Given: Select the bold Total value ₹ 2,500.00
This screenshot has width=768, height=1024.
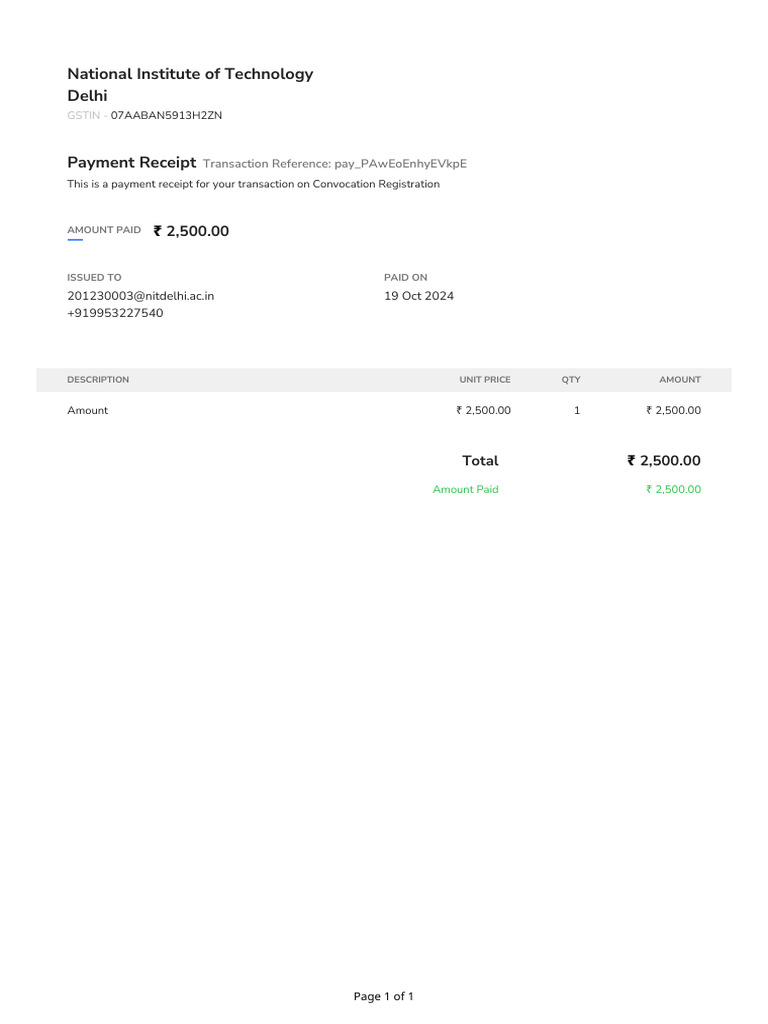Looking at the screenshot, I should point(664,460).
